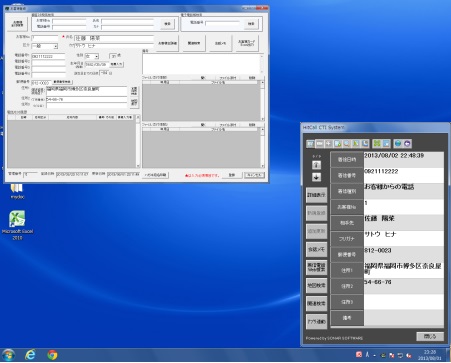
Task: Click 関連検索 button in HitCall panel
Action: coord(316,304)
